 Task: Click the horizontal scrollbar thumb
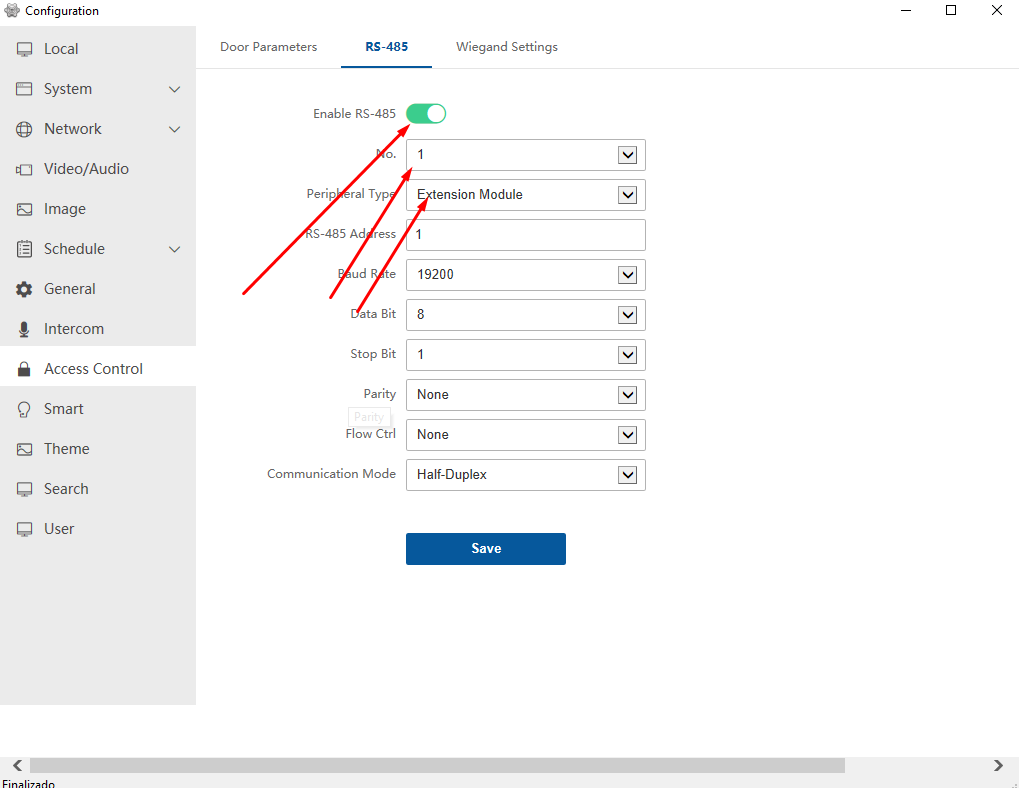[437, 765]
